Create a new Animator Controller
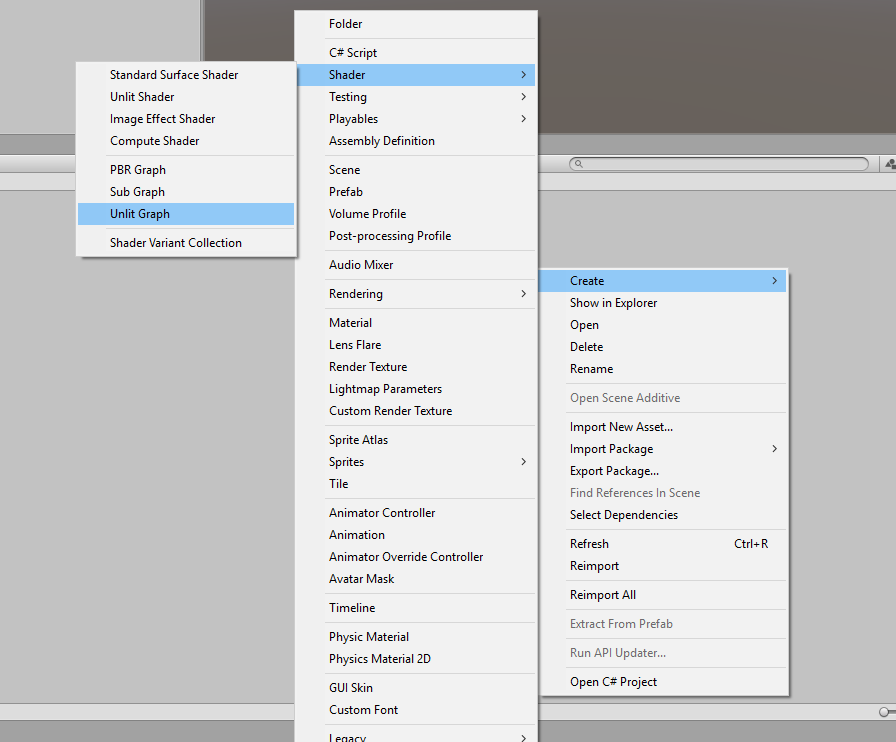This screenshot has width=896, height=742. (x=382, y=513)
